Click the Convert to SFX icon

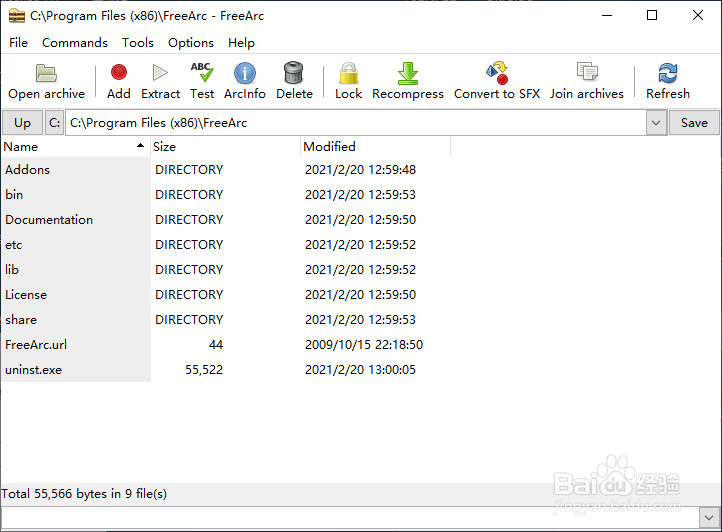pyautogui.click(x=497, y=73)
